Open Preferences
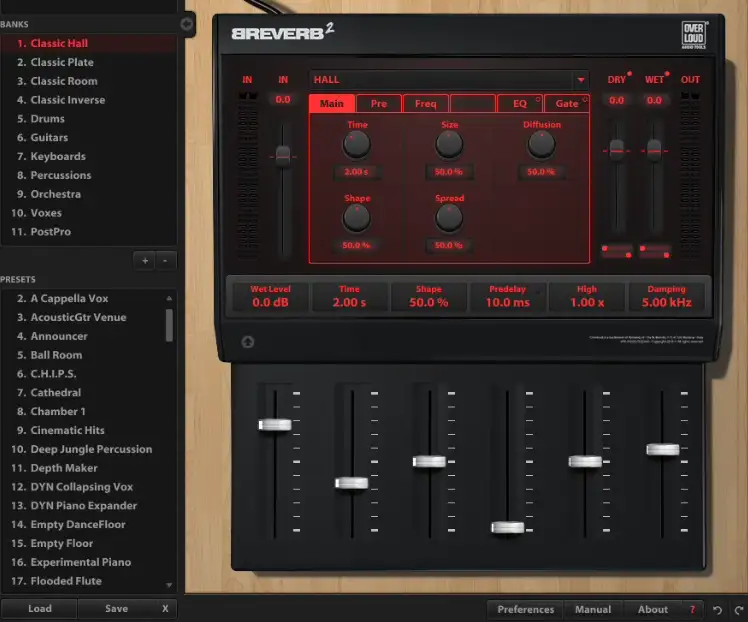Image resolution: width=748 pixels, height=622 pixels. (x=525, y=609)
